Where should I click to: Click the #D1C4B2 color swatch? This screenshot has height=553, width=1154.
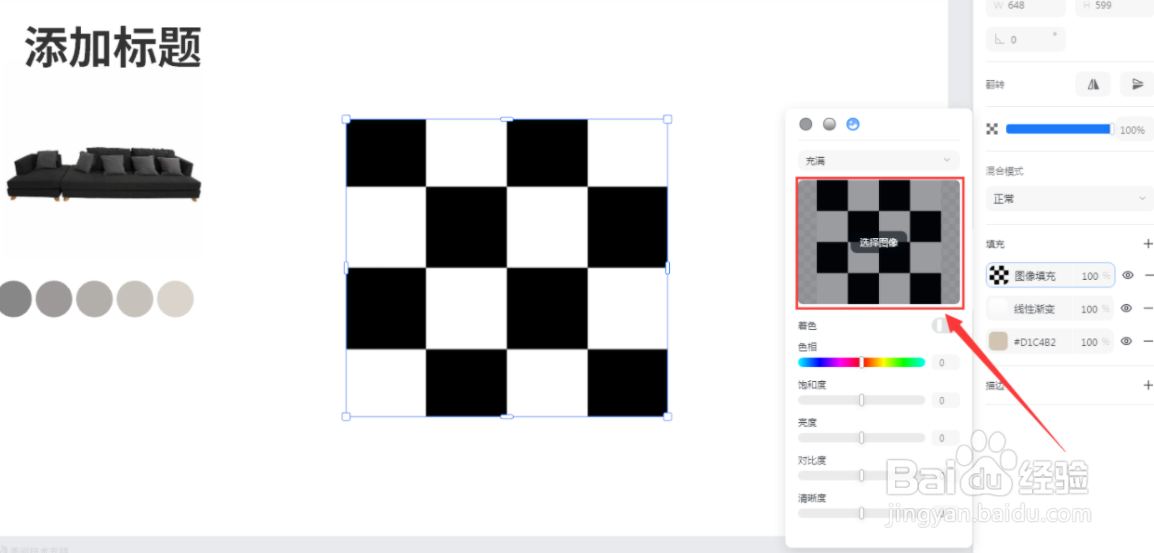coord(999,342)
